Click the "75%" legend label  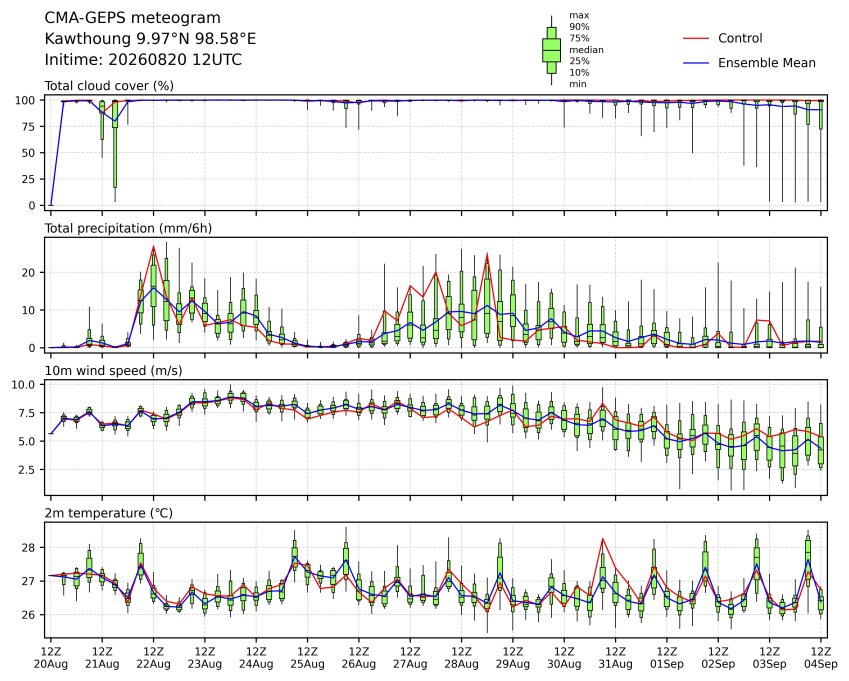579,38
